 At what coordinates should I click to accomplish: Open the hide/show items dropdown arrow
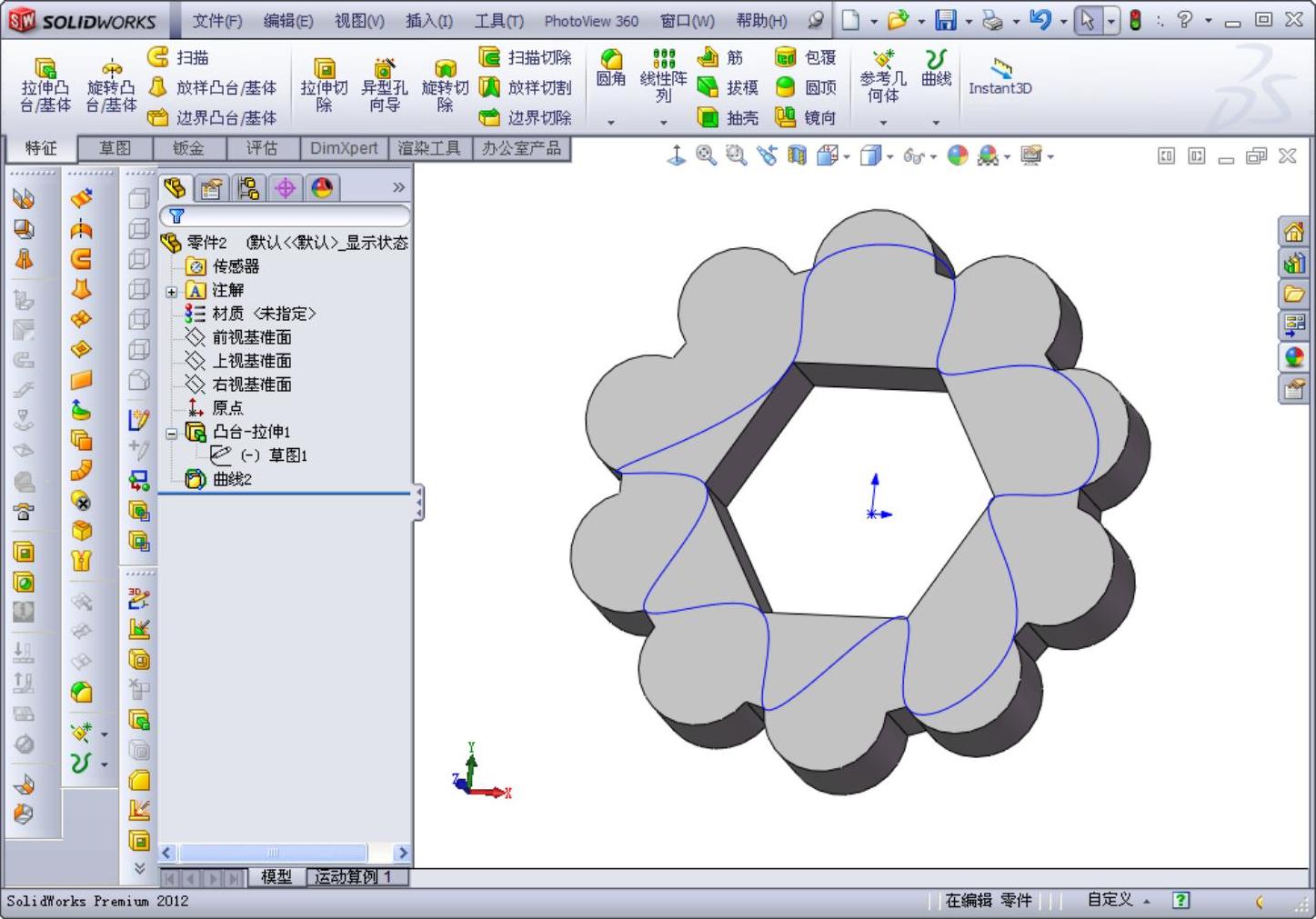click(933, 157)
